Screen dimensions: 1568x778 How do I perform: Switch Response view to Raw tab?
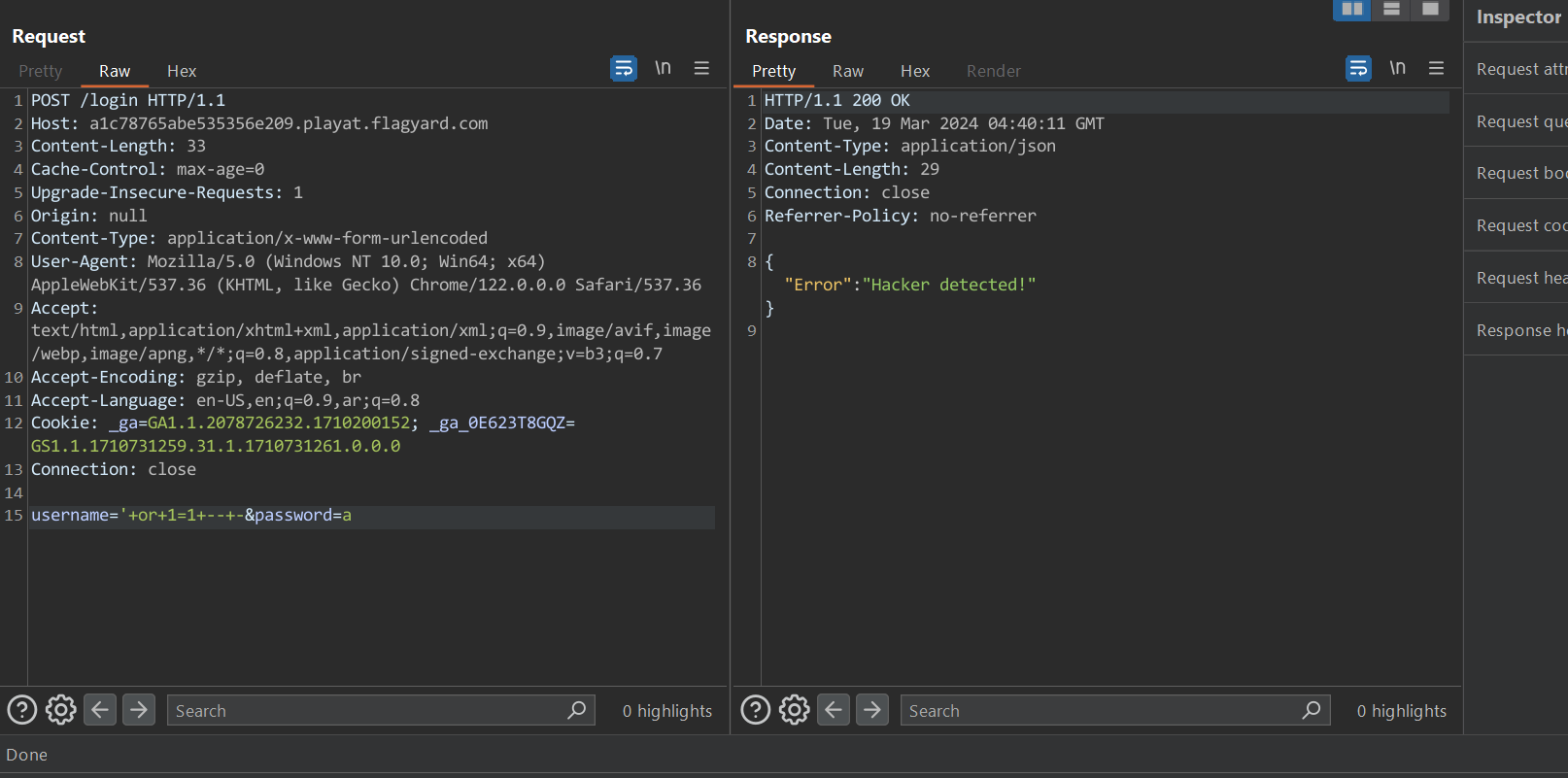click(x=847, y=71)
